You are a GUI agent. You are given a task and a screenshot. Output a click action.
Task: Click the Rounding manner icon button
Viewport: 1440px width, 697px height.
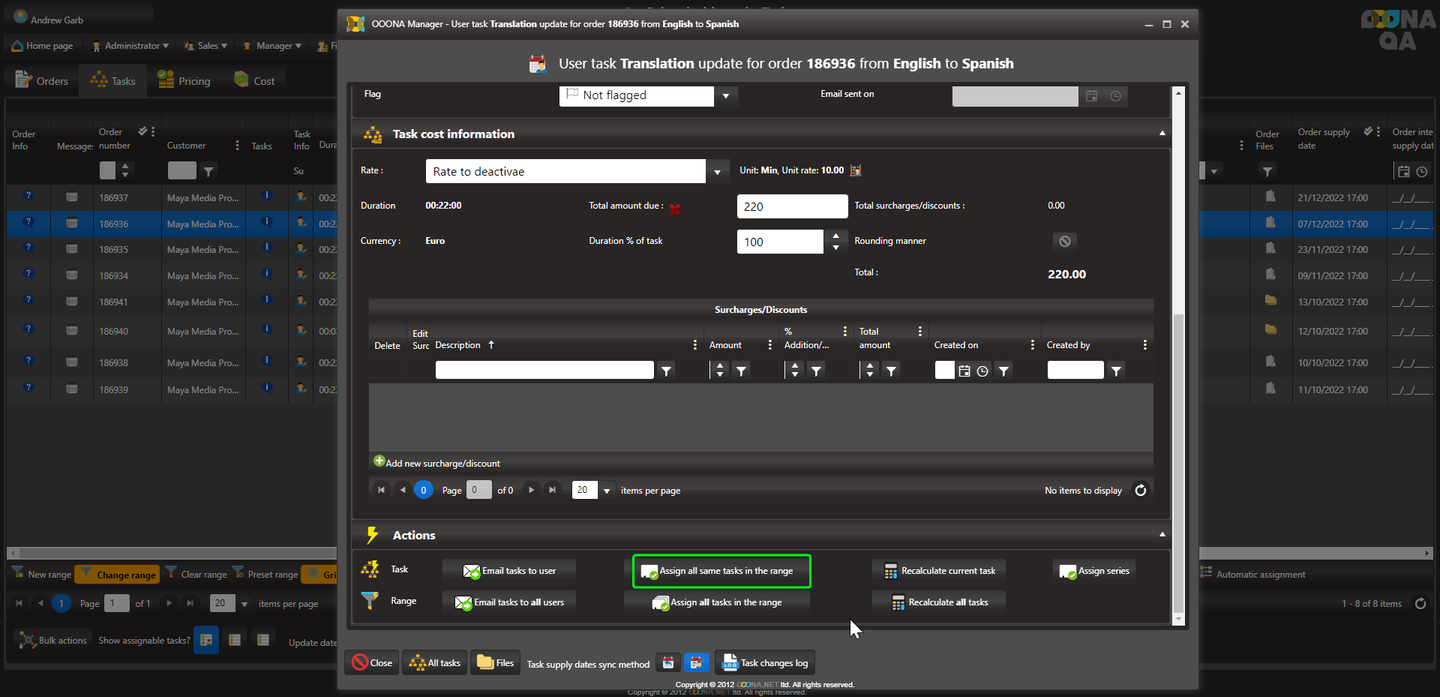pos(1064,241)
